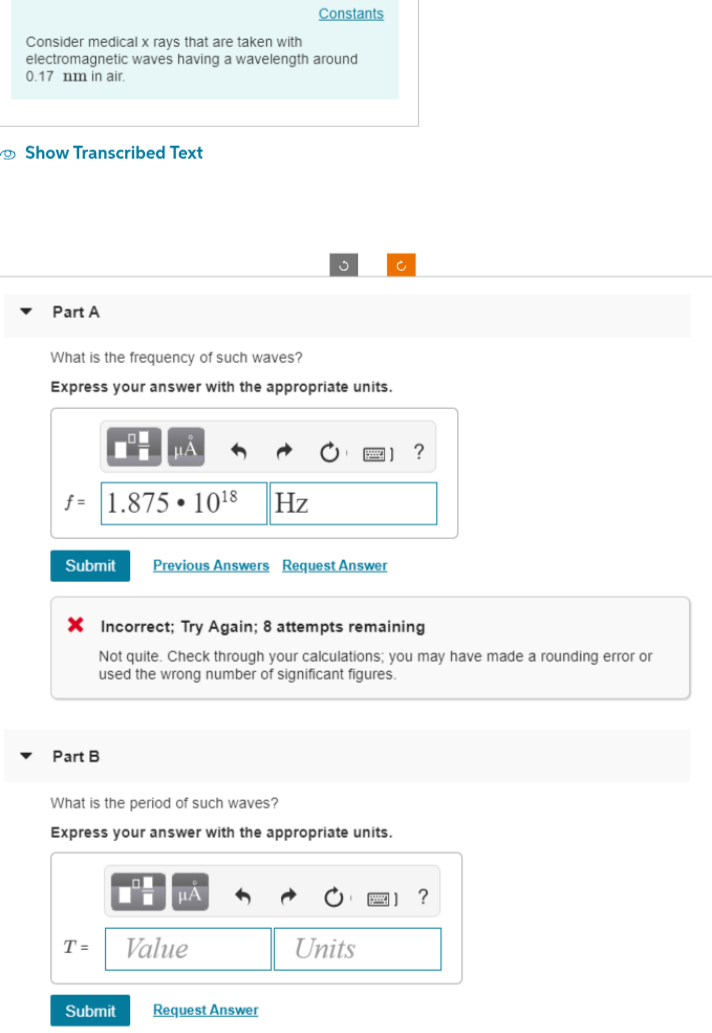Click templates icon in Part A toolbar
712x1033 pixels.
[x=136, y=448]
